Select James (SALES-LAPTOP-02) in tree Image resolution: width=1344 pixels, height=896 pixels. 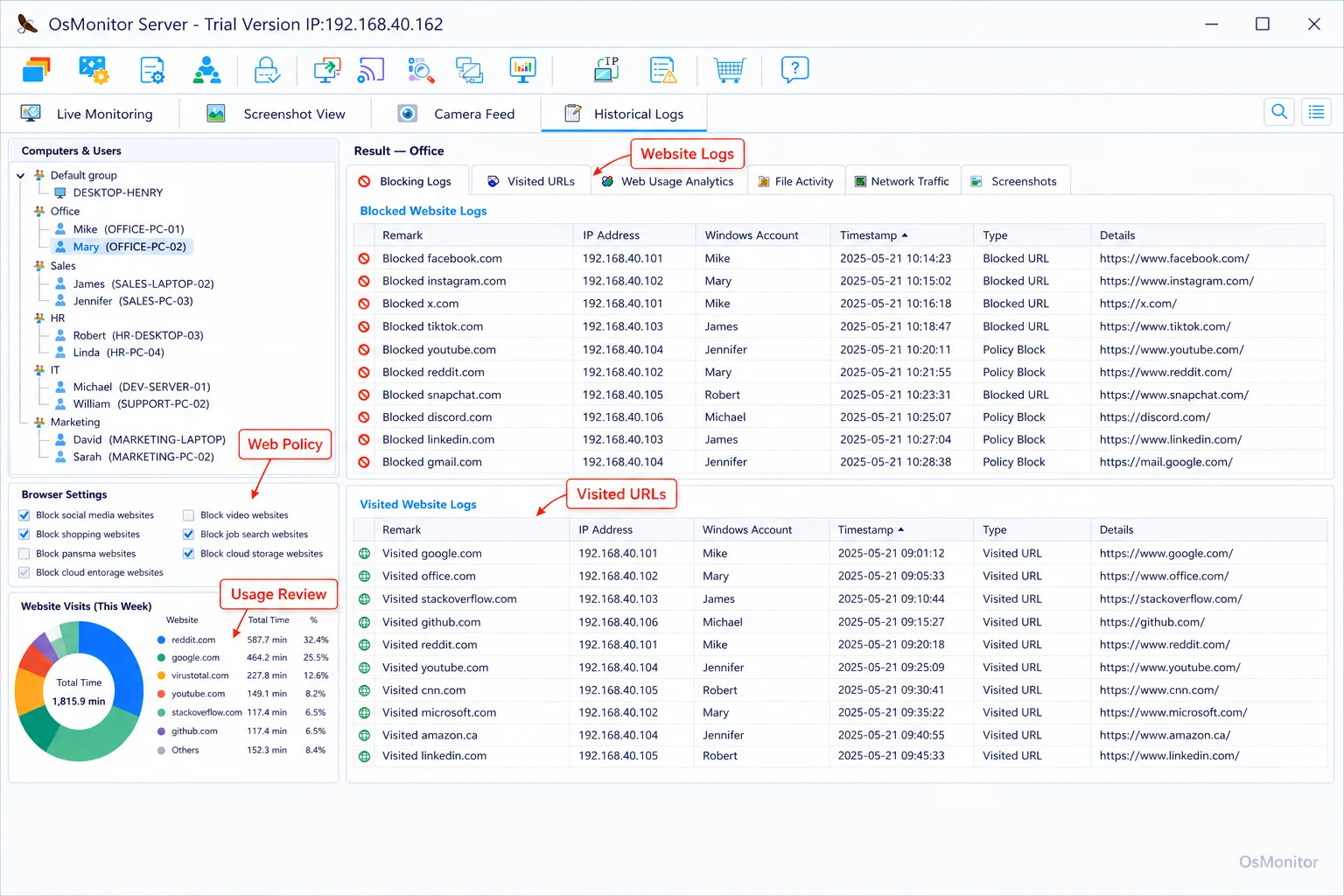coord(143,283)
